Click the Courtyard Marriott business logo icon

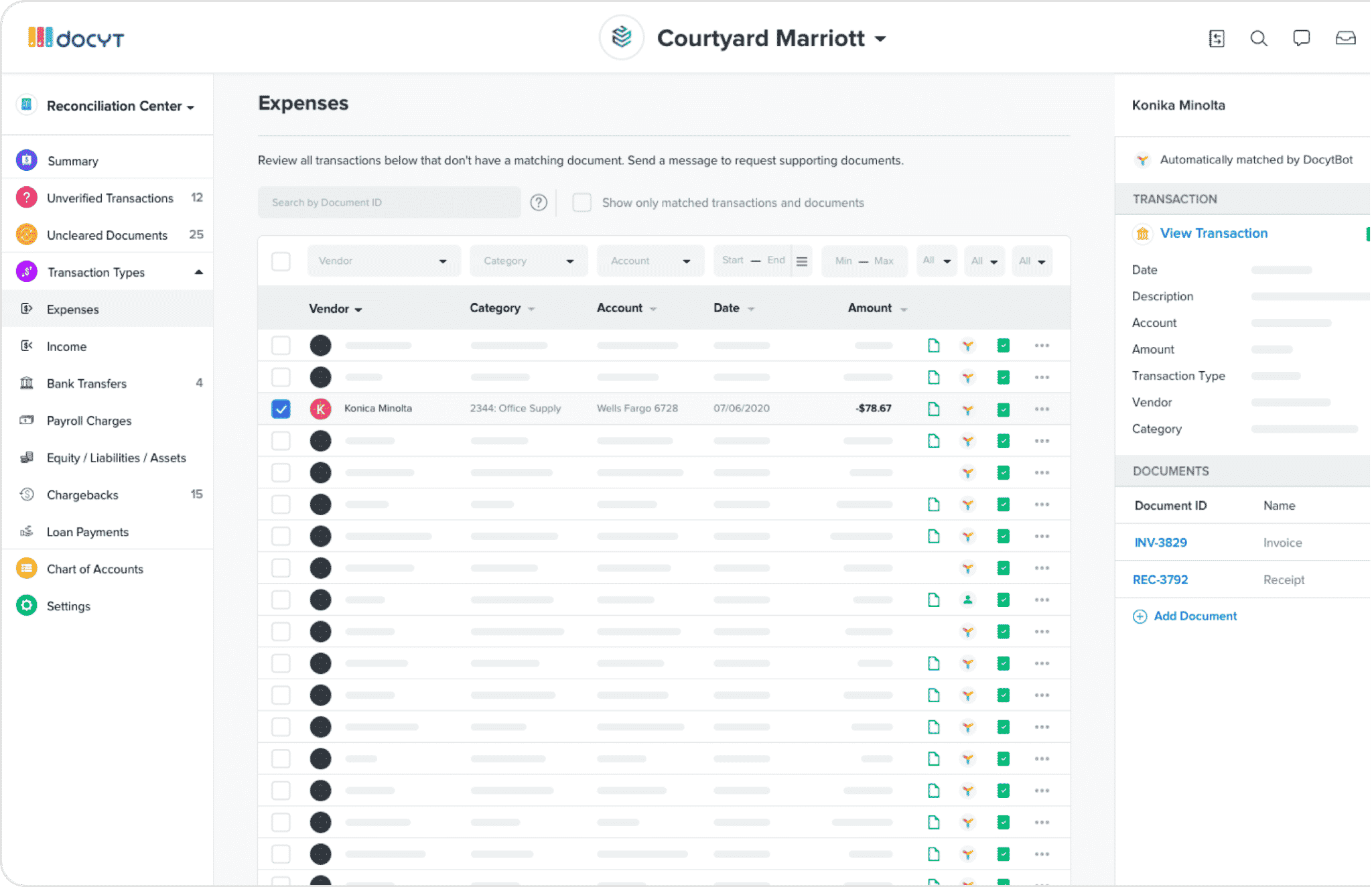pyautogui.click(x=621, y=38)
